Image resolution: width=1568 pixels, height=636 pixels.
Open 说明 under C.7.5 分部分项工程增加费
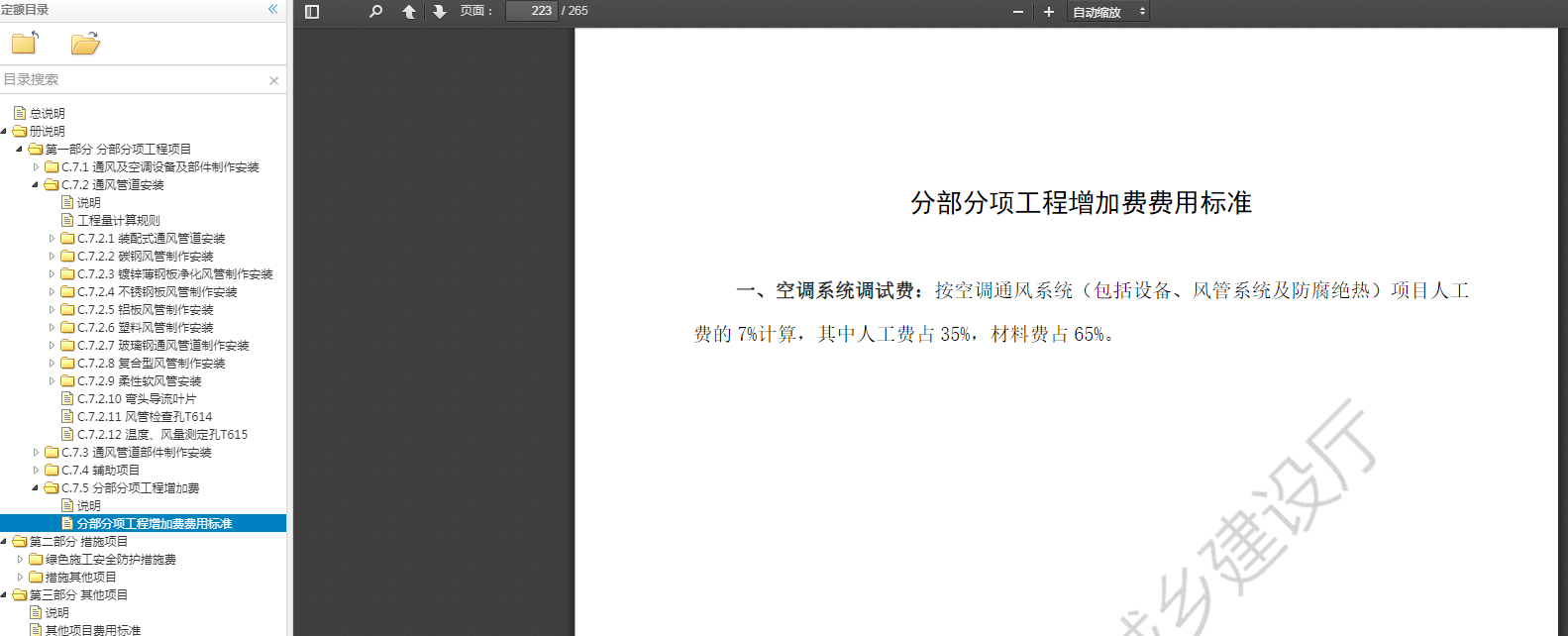88,505
